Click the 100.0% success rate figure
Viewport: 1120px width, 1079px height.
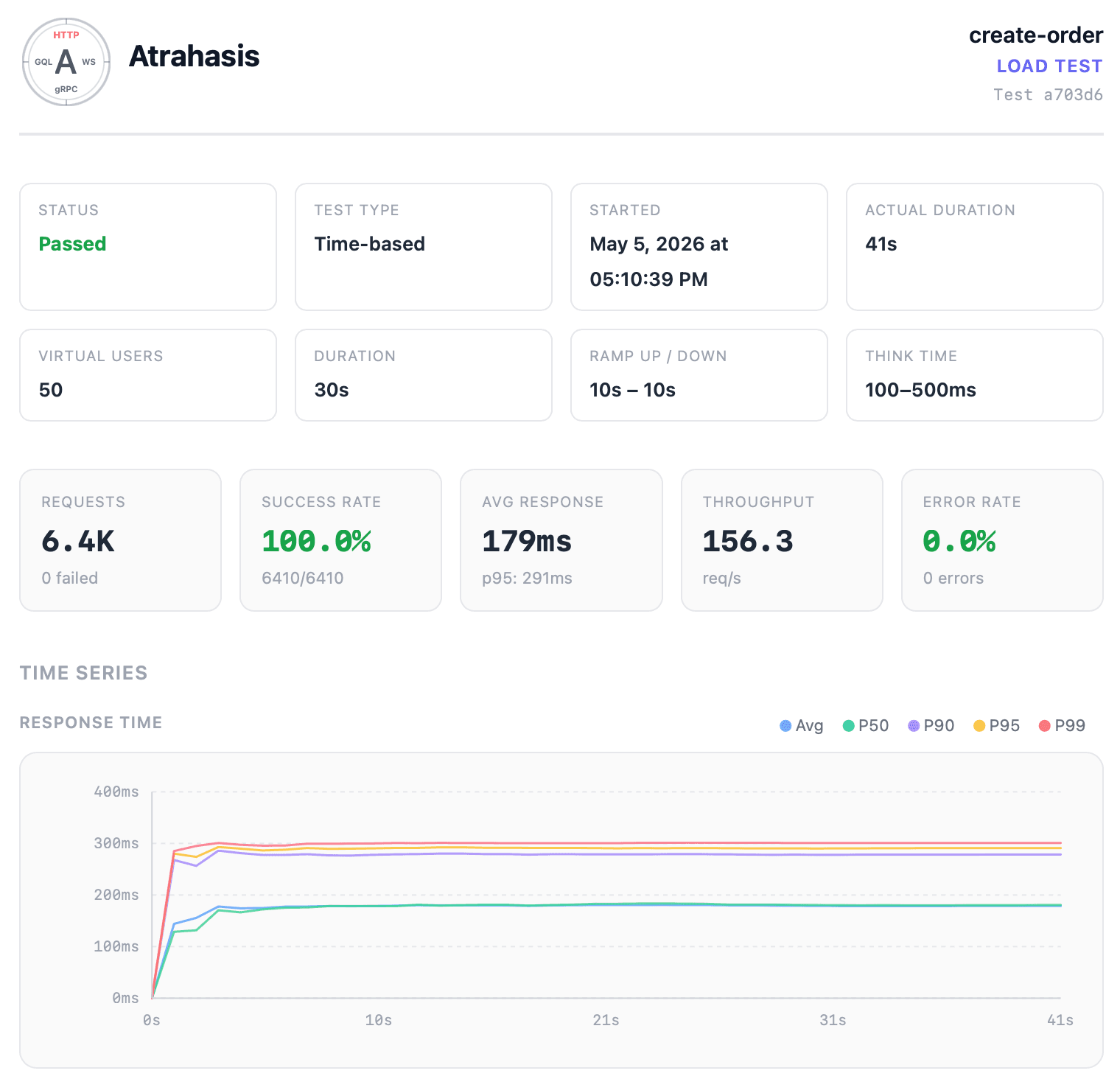tap(316, 541)
